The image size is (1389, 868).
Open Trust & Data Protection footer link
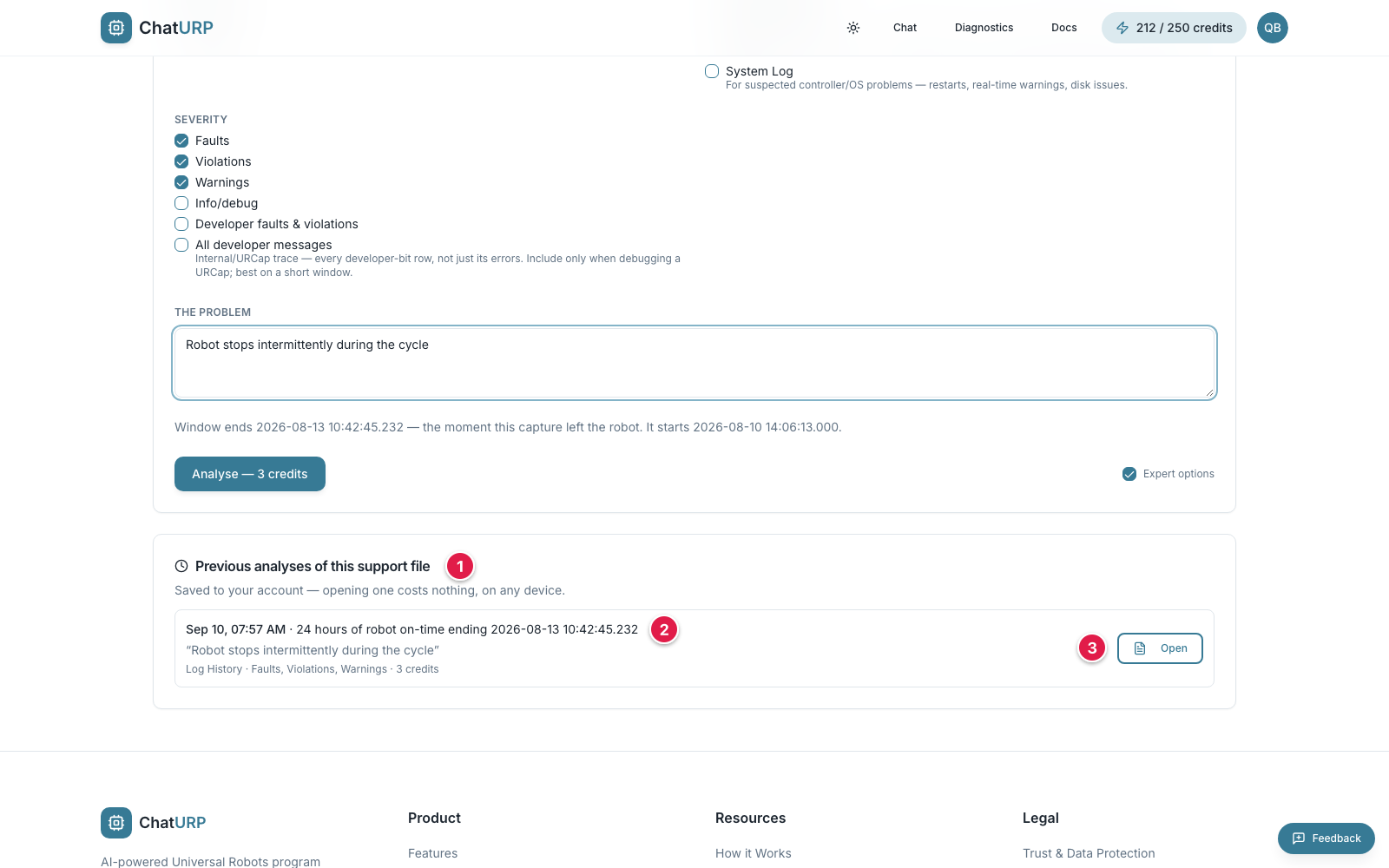pyautogui.click(x=1089, y=853)
